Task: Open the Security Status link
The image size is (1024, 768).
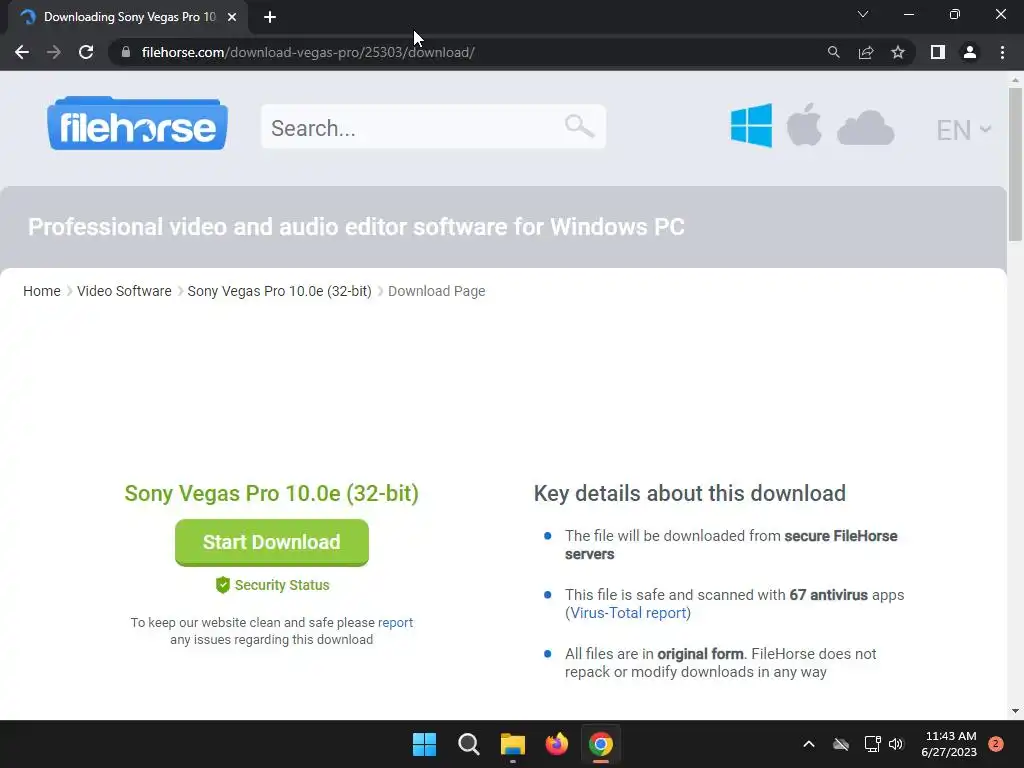Action: pyautogui.click(x=272, y=585)
